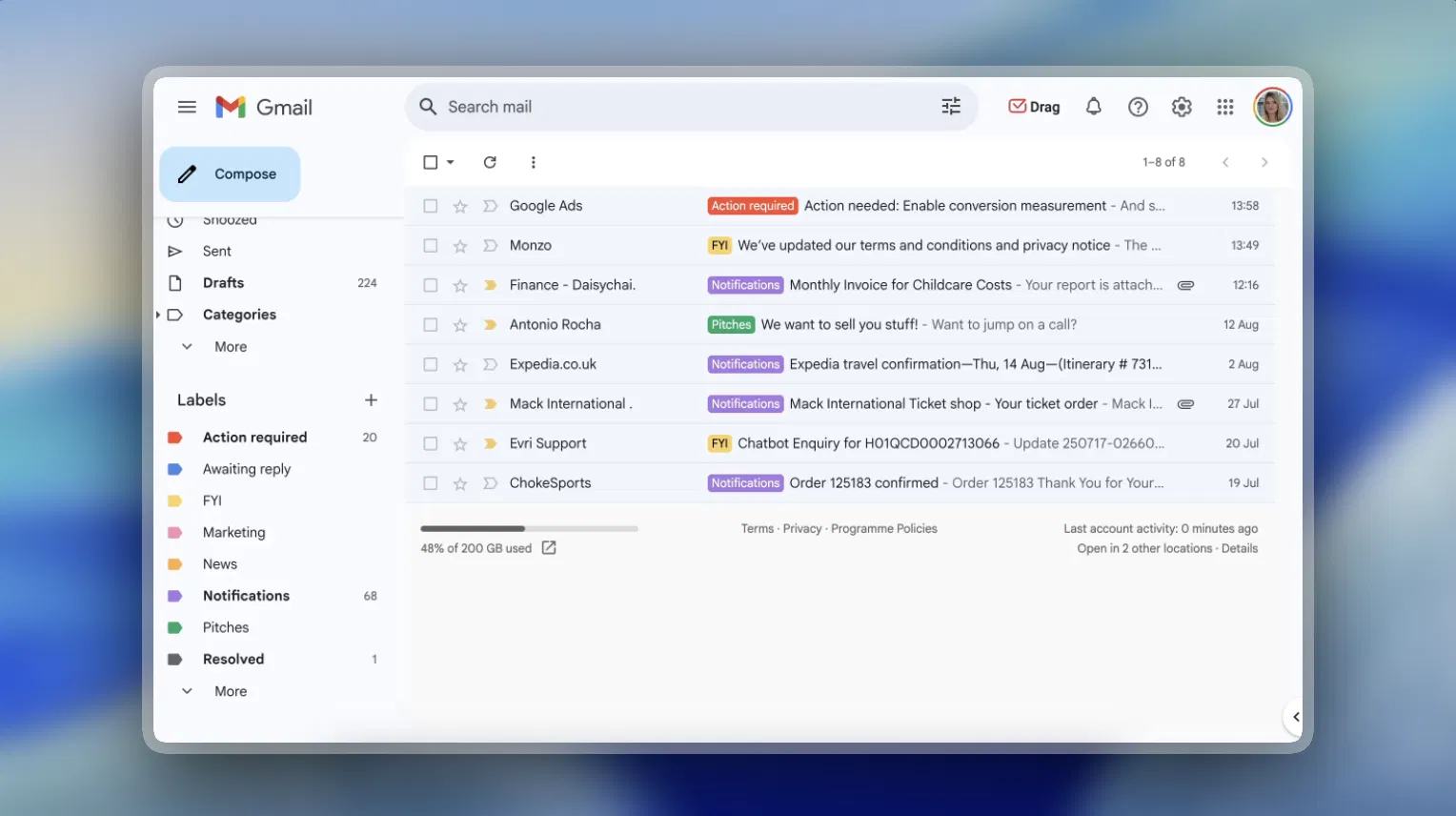The width and height of the screenshot is (1456, 816).
Task: Open the main hamburger menu
Action: point(187,107)
